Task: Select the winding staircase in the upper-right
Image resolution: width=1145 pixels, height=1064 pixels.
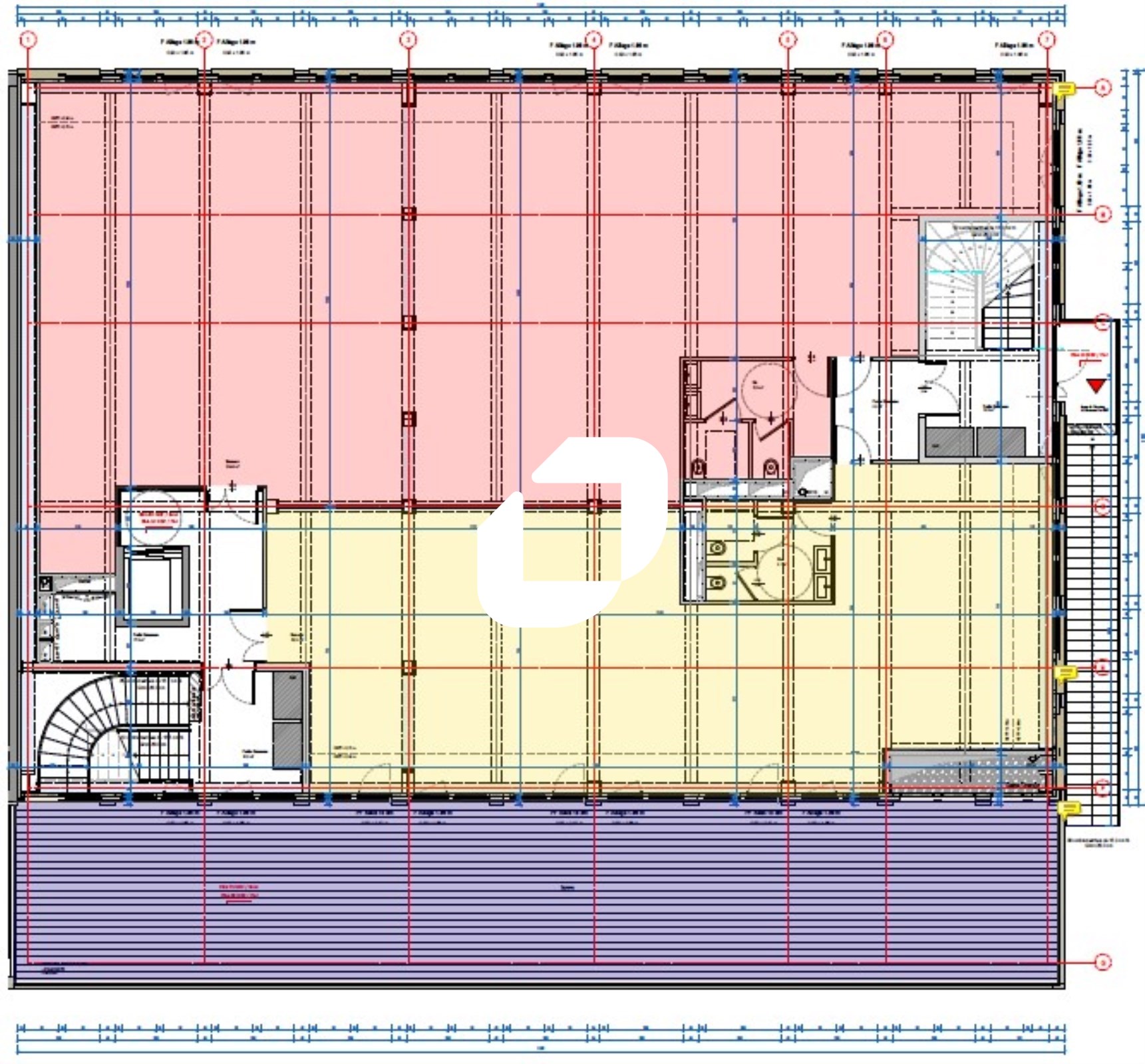Action: point(978,286)
